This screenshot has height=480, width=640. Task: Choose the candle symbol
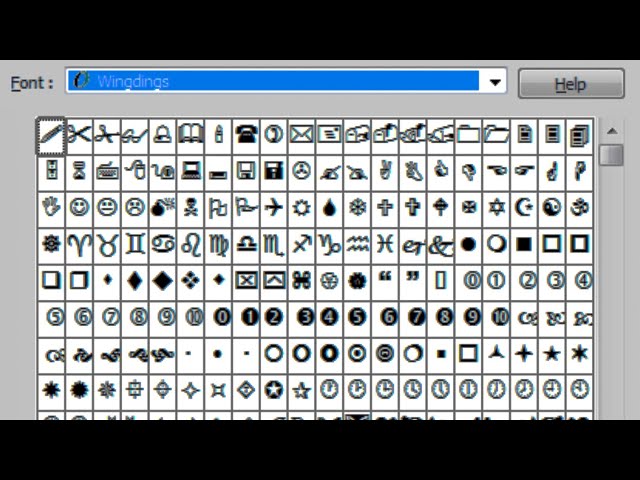[x=218, y=134]
